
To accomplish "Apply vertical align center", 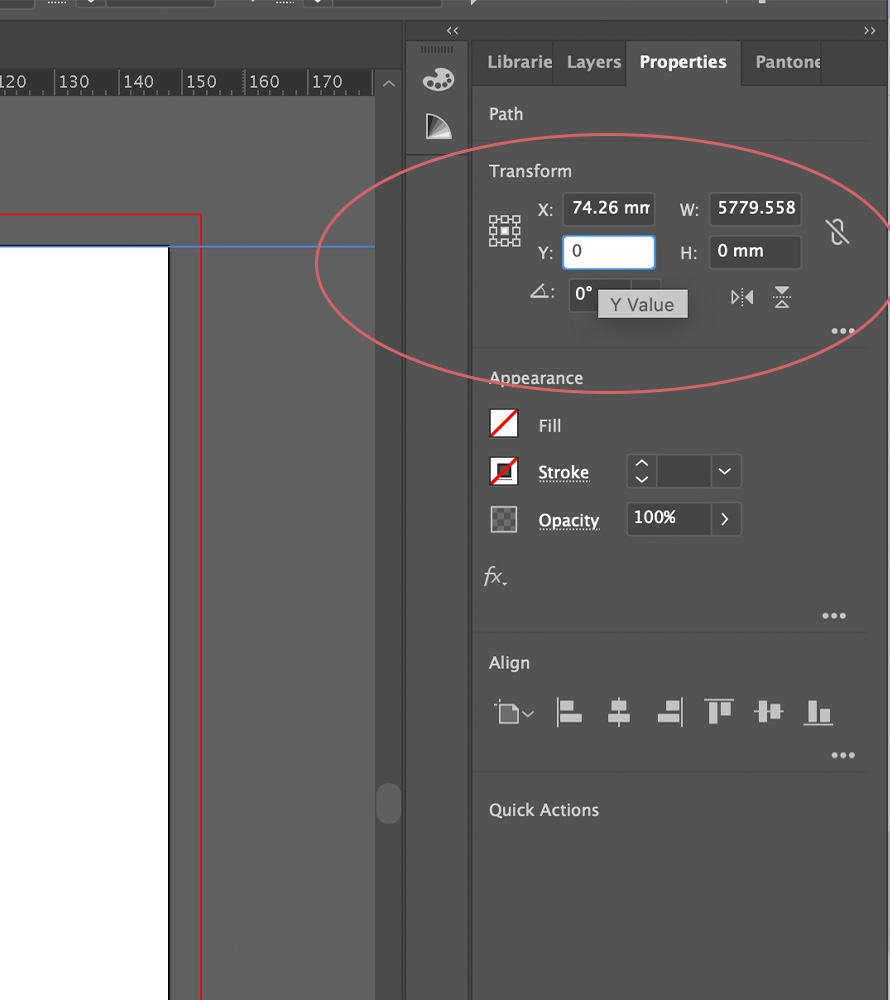I will coord(768,711).
